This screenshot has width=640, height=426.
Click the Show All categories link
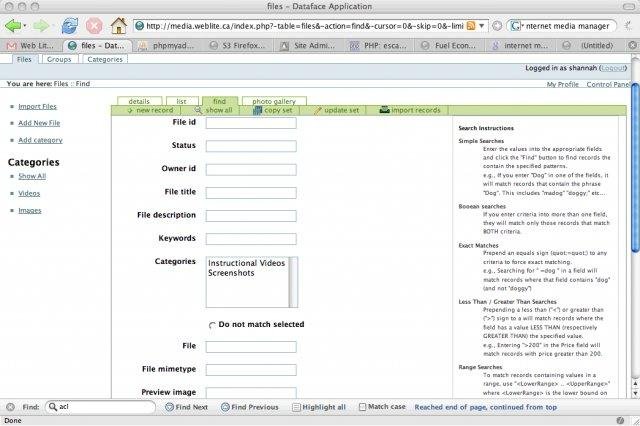(32, 176)
